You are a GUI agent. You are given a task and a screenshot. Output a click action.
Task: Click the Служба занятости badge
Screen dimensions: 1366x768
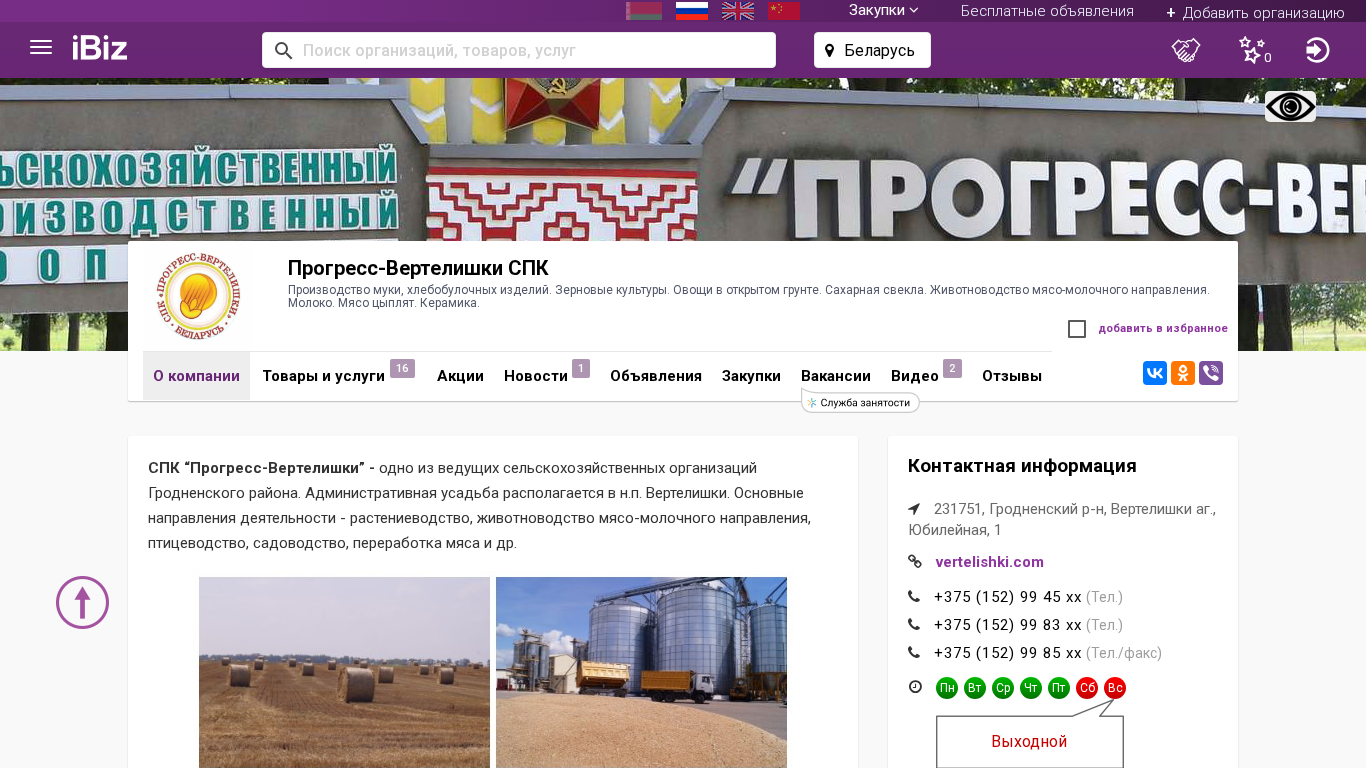[860, 402]
